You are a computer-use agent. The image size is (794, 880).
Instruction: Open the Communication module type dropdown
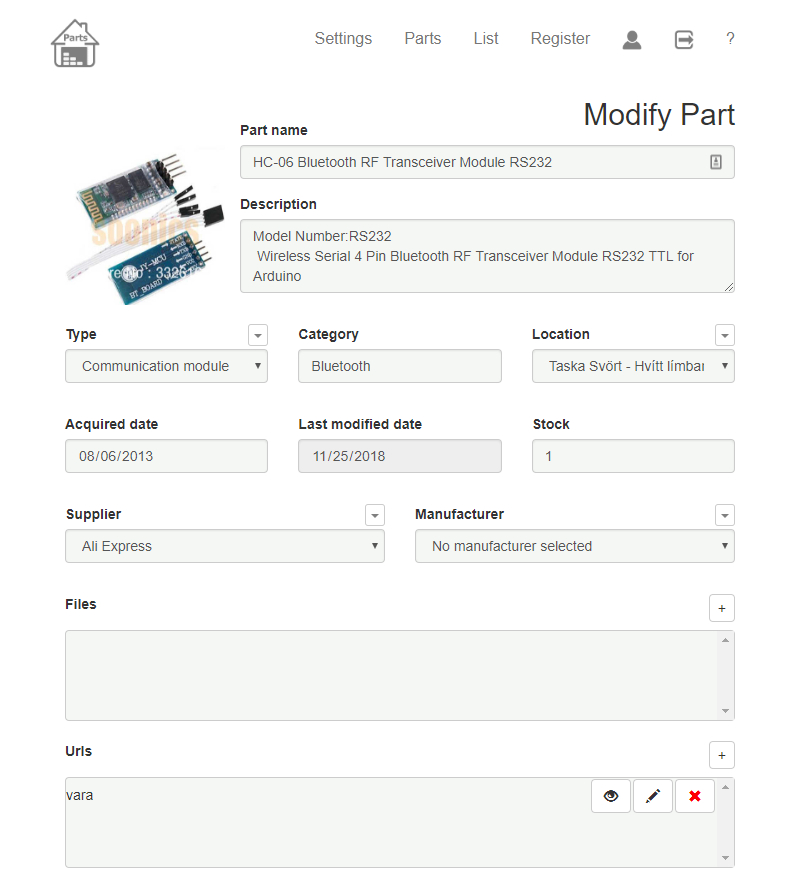coord(166,366)
